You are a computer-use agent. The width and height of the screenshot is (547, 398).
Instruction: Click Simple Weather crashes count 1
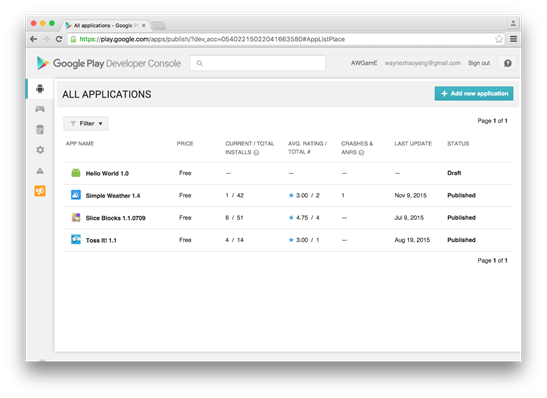(343, 195)
